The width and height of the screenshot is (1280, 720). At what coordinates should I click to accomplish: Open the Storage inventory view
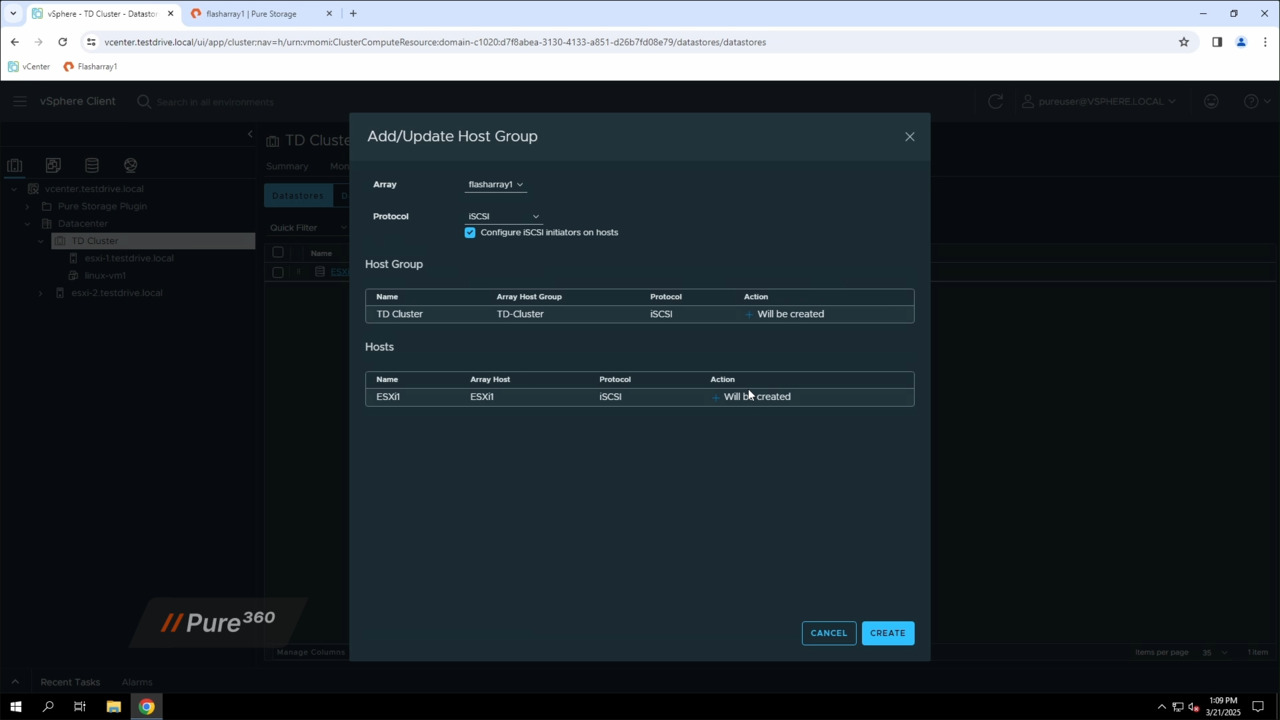(92, 165)
